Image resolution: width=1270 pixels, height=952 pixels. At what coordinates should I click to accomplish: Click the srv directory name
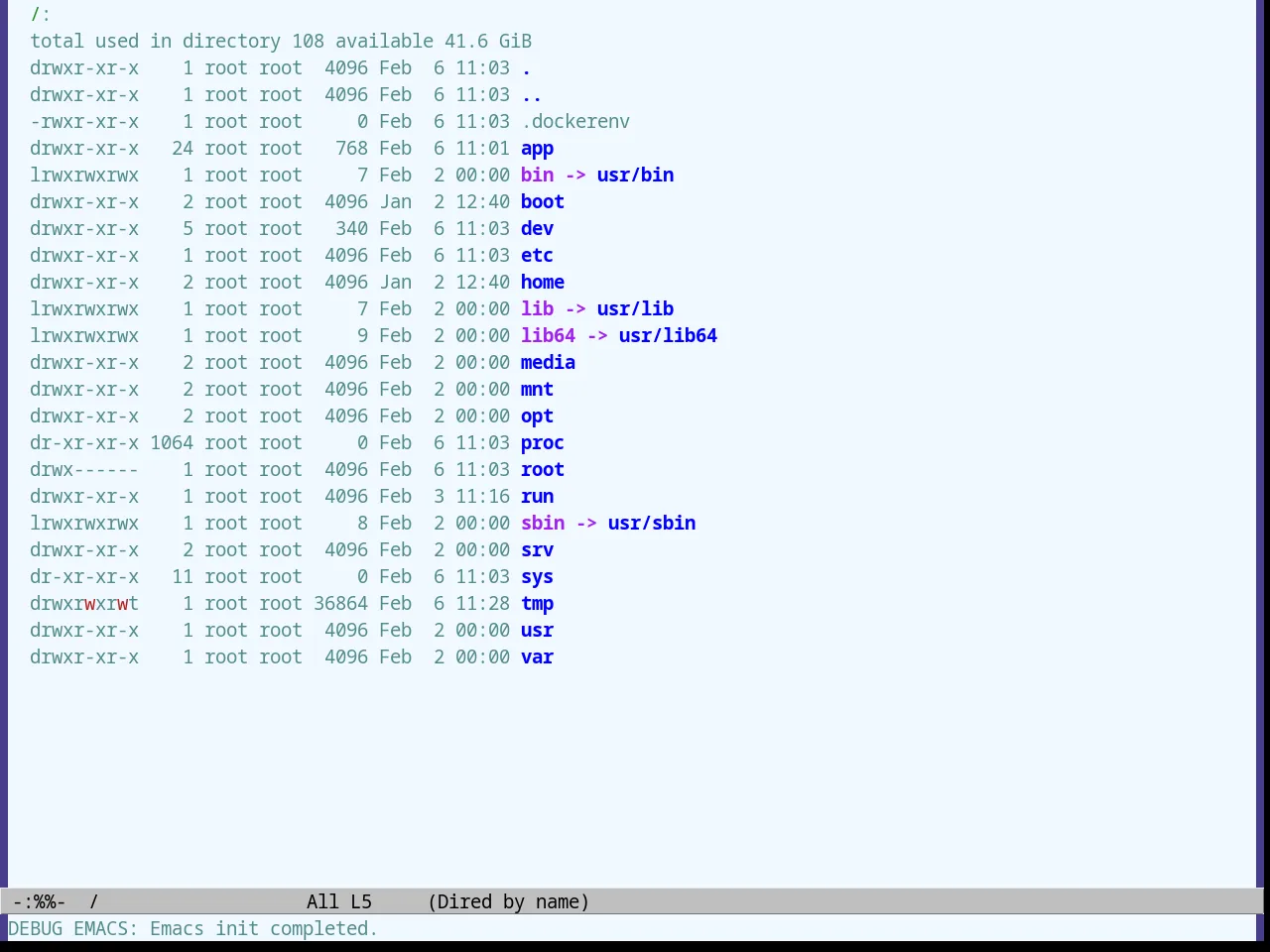pos(537,550)
